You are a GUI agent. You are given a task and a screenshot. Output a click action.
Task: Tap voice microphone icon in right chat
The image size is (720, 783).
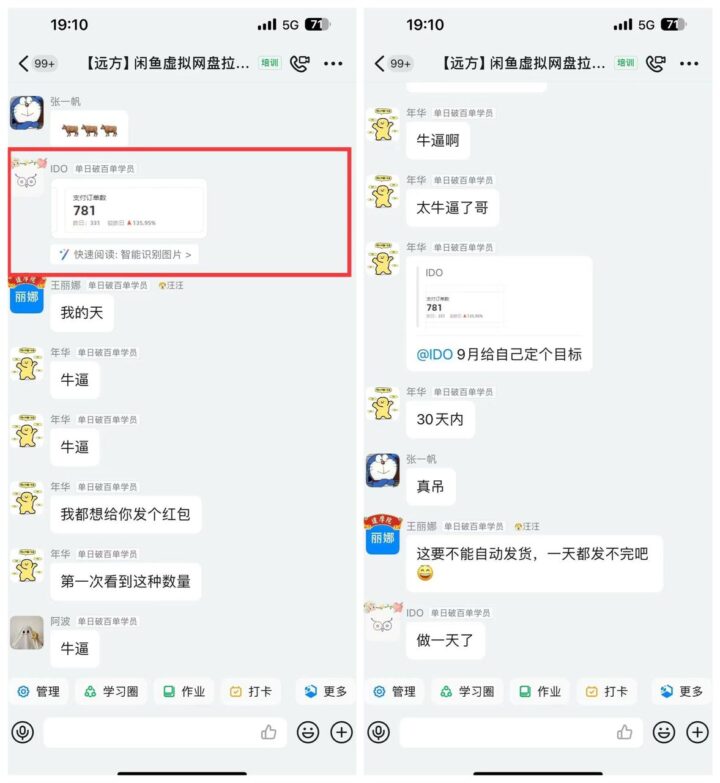point(379,733)
